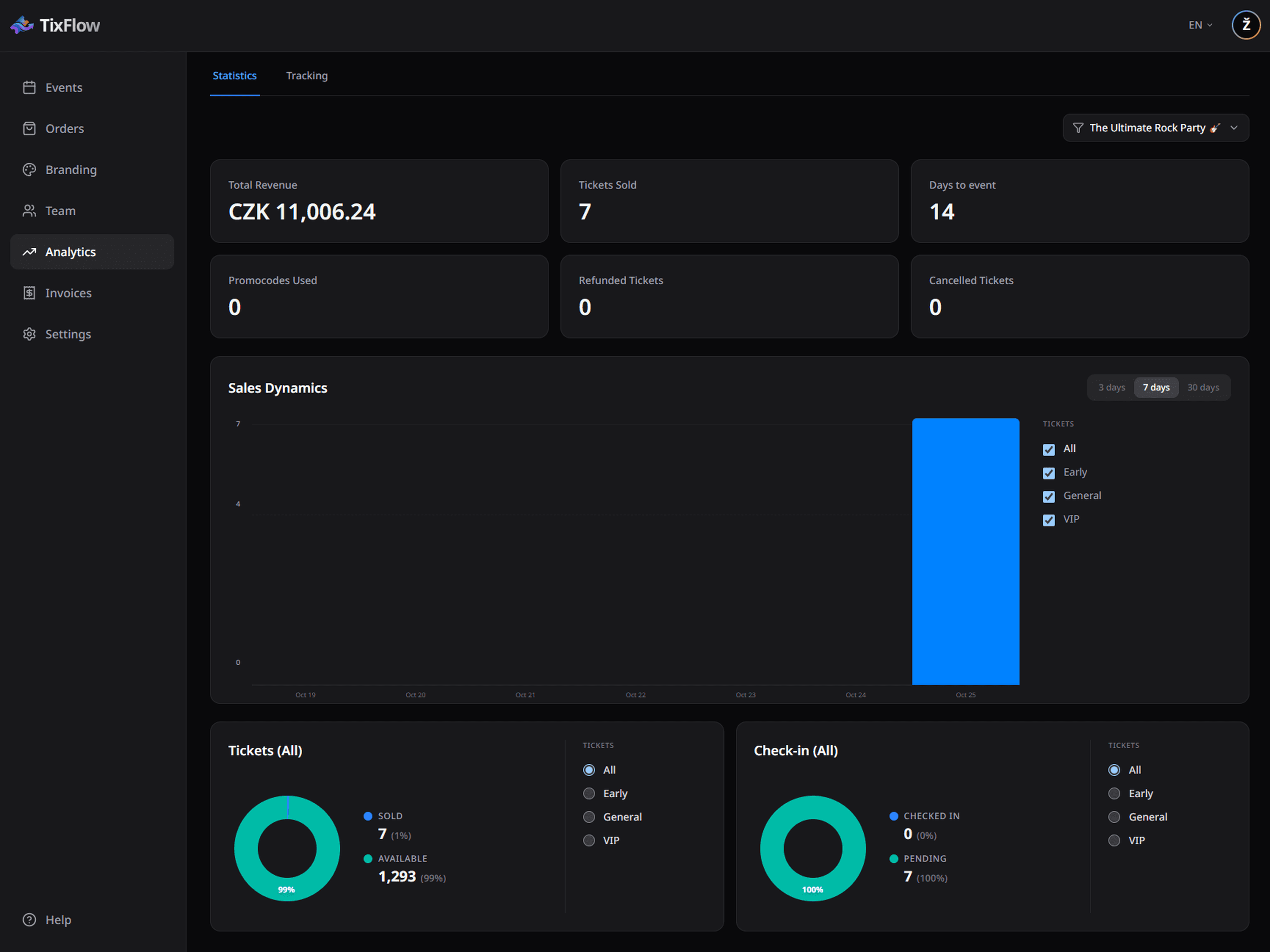1270x952 pixels.
Task: Open Branding via its palette icon
Action: 29,170
